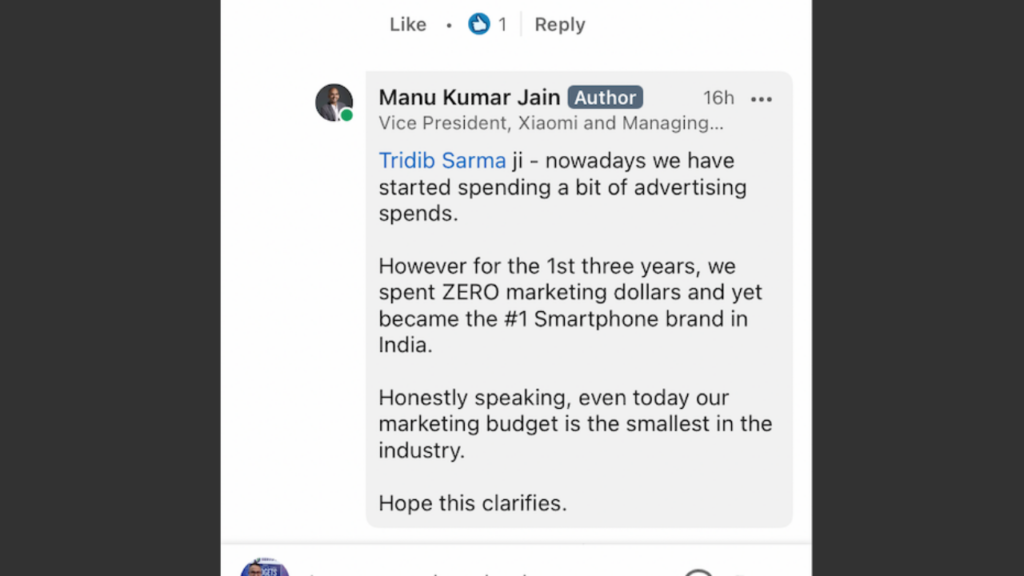Like the comment by Manu Kumar Jain
The width and height of the screenshot is (1024, 576).
(407, 24)
